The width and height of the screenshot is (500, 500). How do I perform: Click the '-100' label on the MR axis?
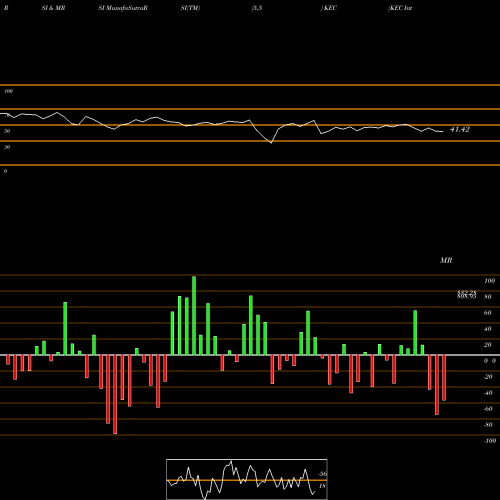[490, 441]
